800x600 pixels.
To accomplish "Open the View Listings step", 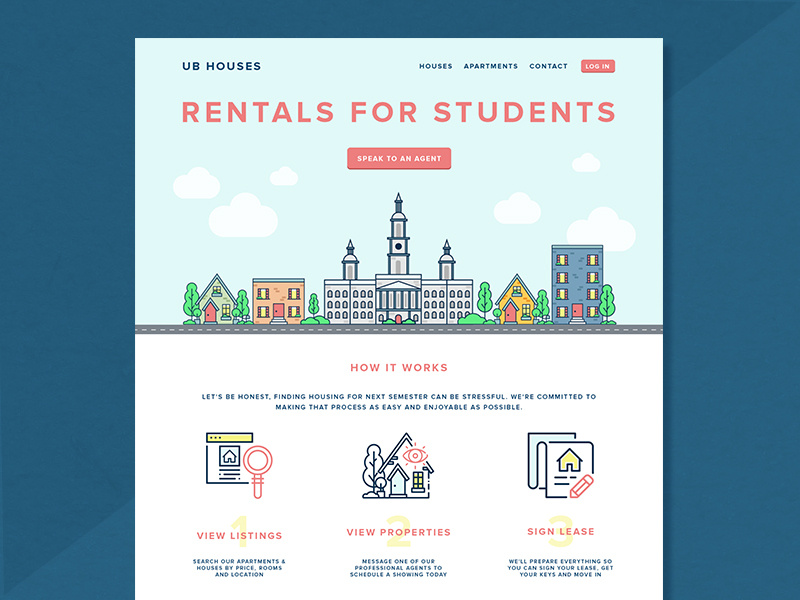I will (239, 536).
